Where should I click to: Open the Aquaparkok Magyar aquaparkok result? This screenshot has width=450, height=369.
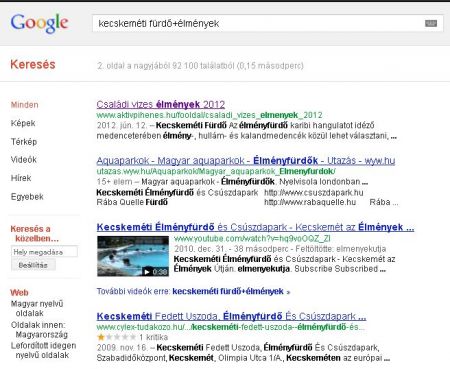tap(246, 161)
